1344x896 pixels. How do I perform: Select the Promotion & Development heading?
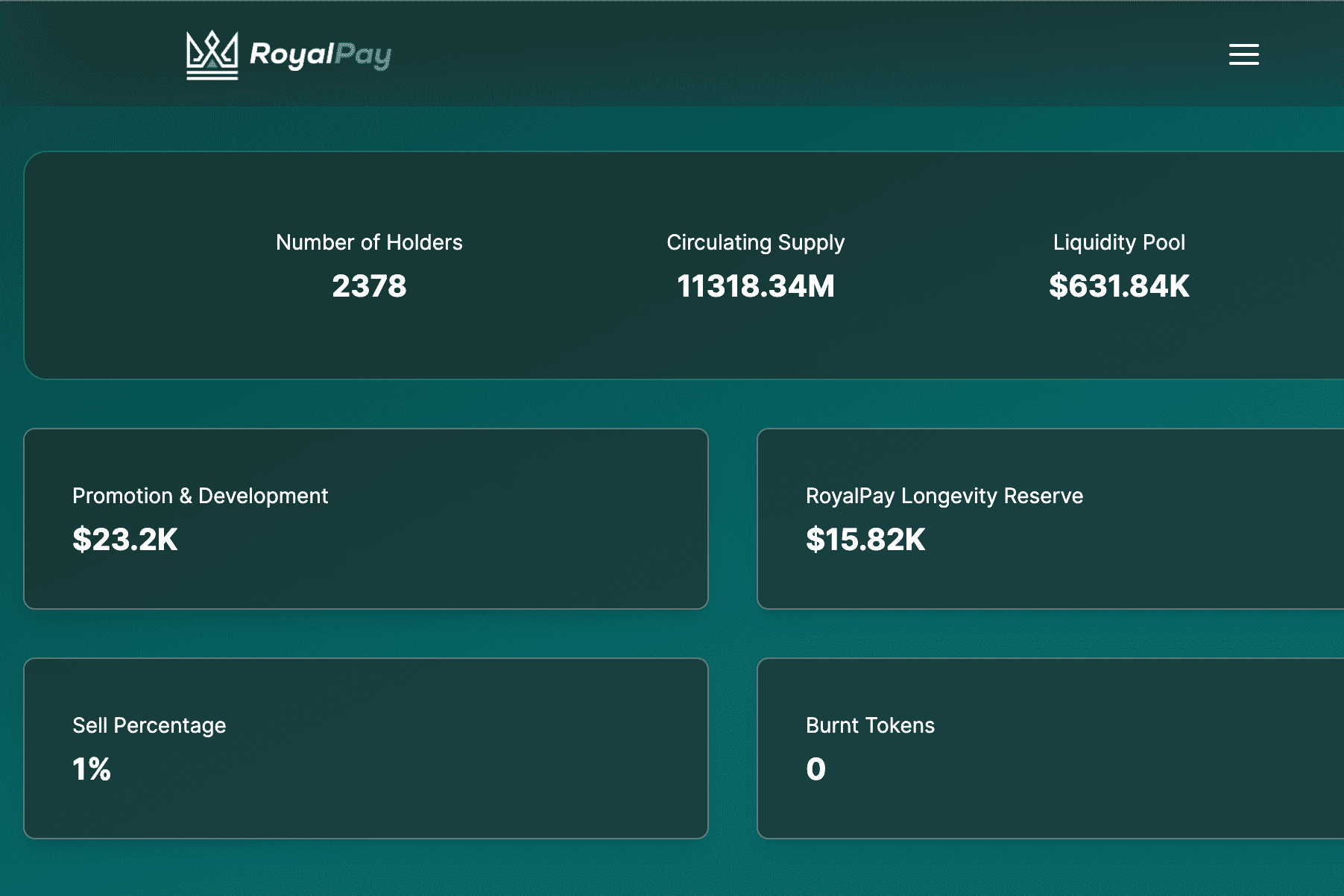point(200,496)
